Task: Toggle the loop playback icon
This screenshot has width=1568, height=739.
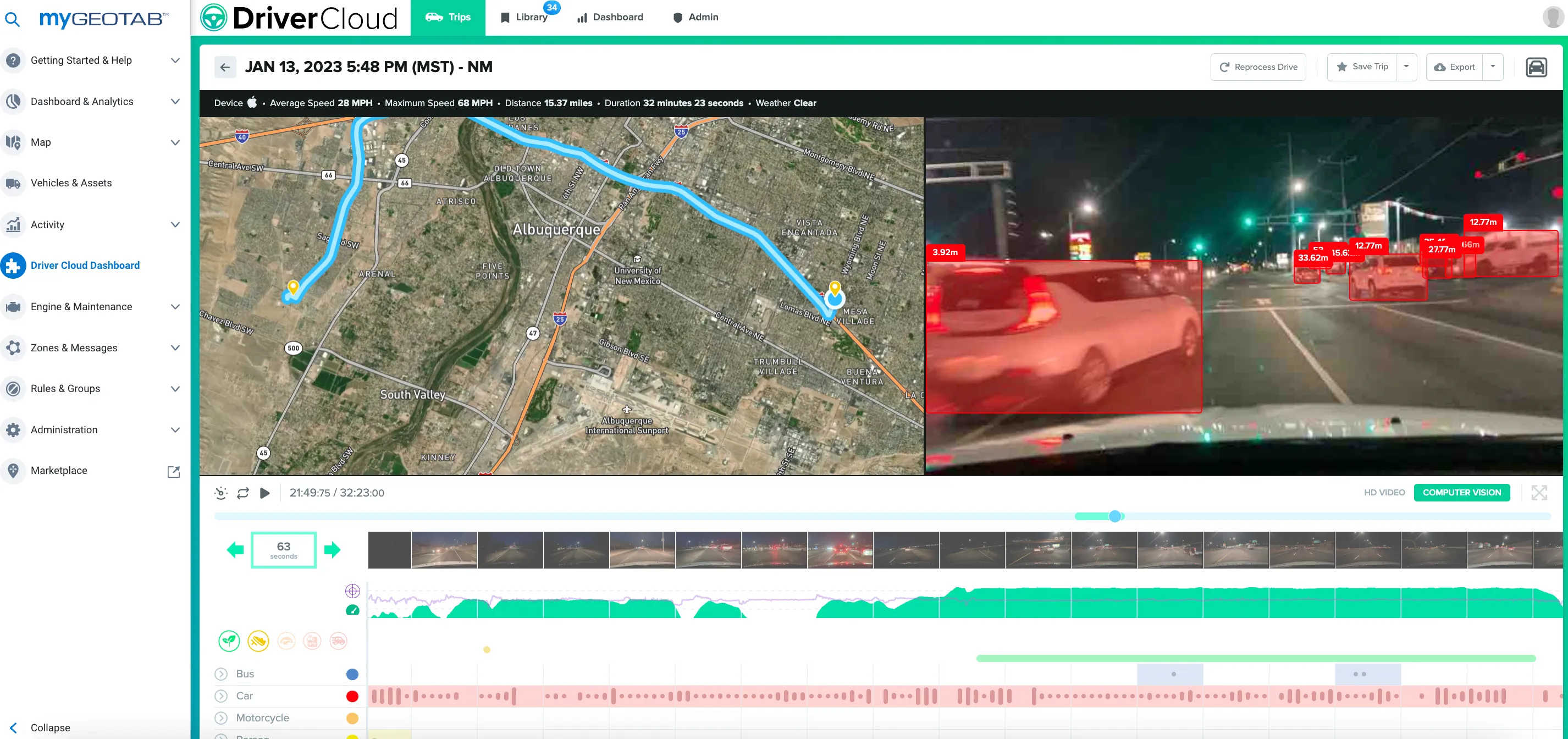Action: coord(243,493)
